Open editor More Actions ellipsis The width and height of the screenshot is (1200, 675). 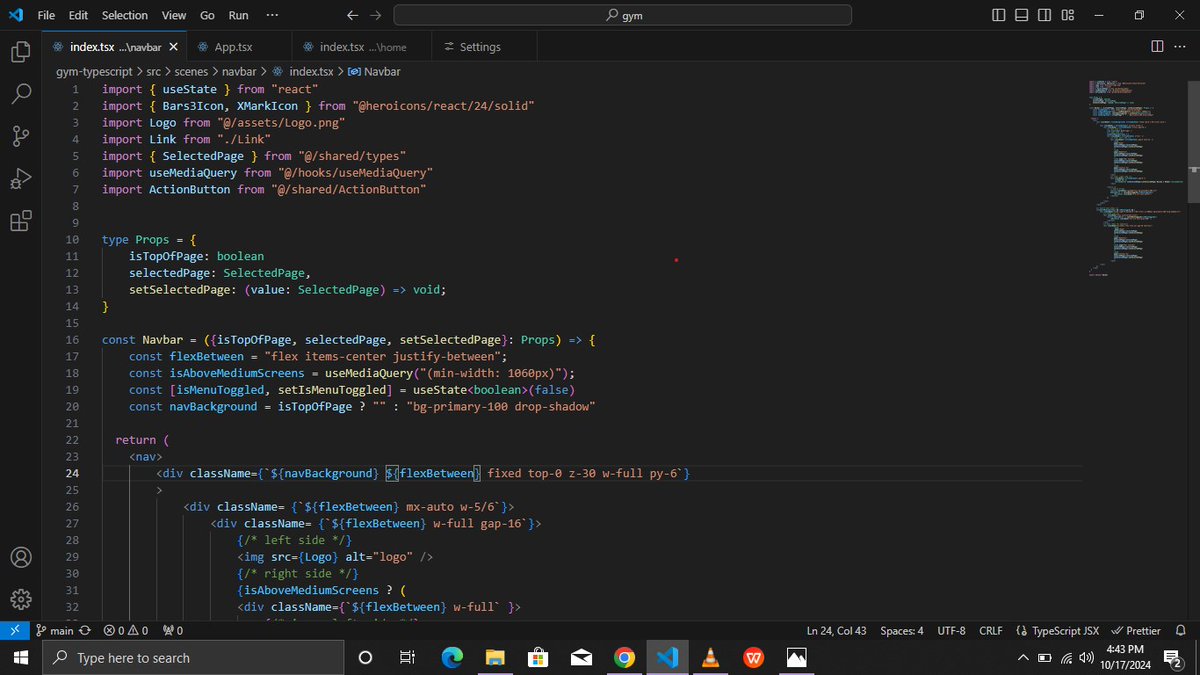1180,46
